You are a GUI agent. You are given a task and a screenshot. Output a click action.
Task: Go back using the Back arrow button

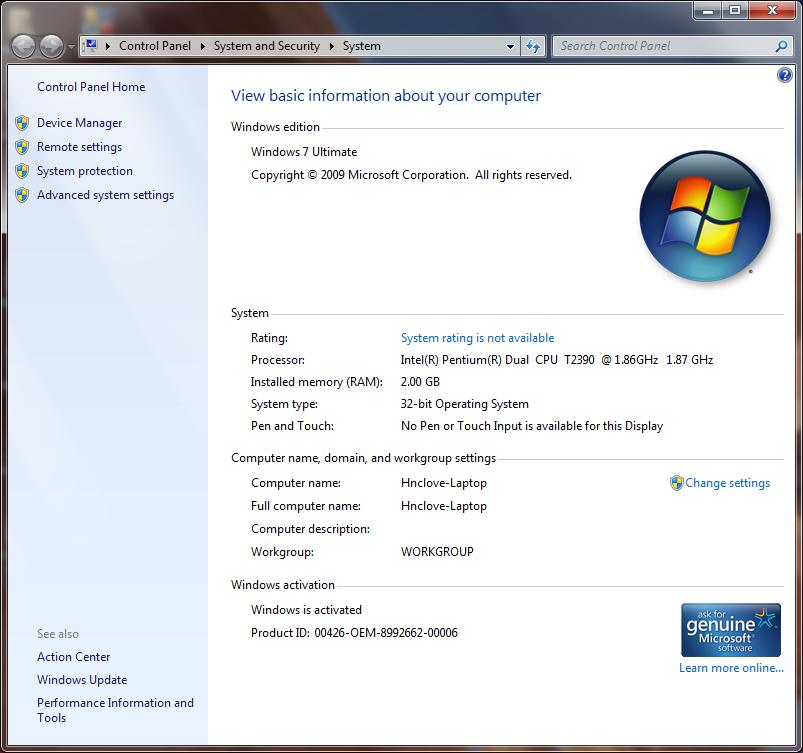(x=23, y=47)
